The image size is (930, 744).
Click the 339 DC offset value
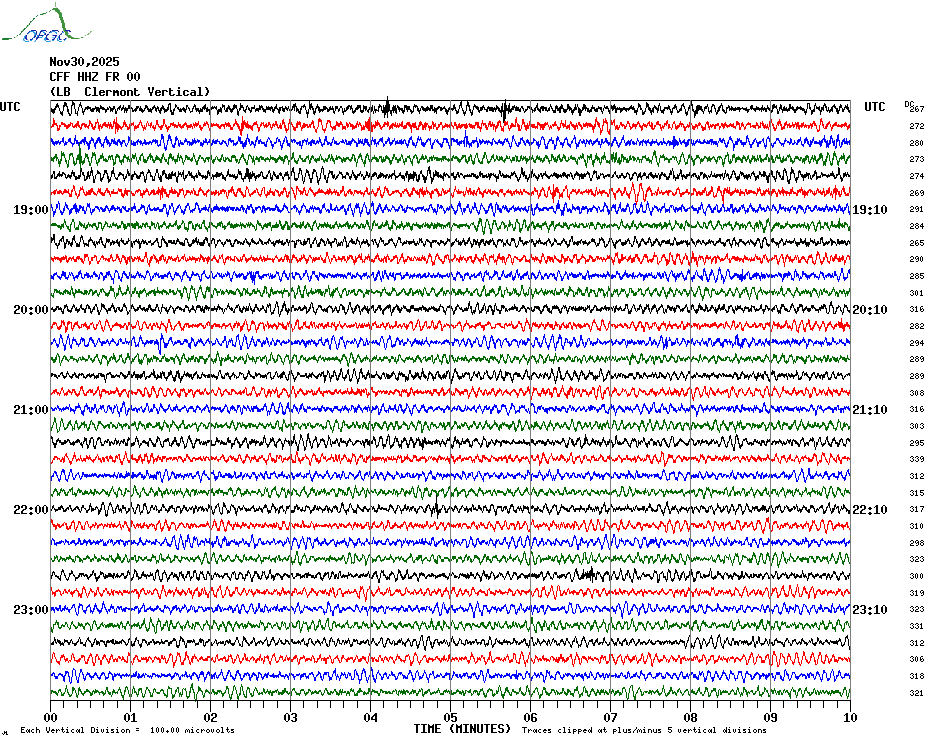(x=917, y=459)
